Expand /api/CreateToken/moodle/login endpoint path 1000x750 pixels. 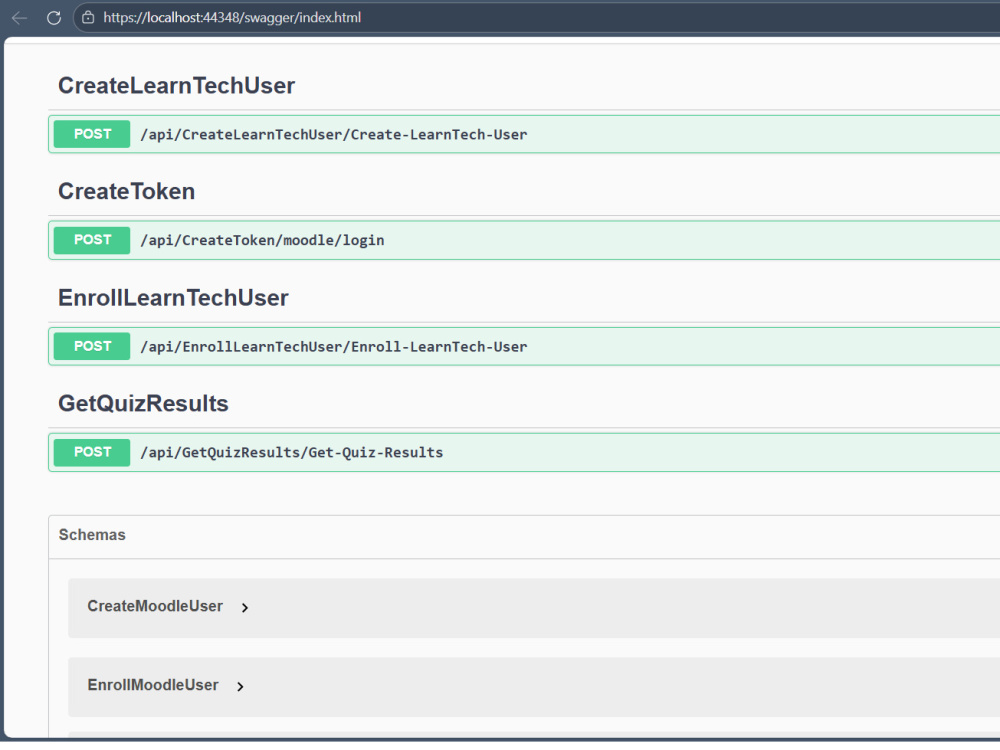click(262, 240)
